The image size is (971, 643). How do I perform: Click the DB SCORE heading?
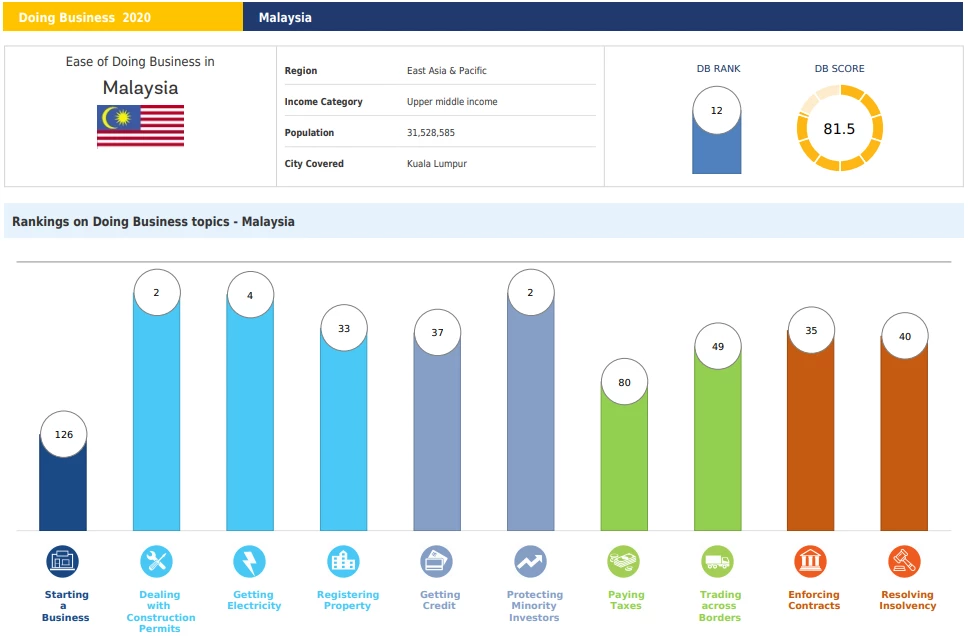840,69
